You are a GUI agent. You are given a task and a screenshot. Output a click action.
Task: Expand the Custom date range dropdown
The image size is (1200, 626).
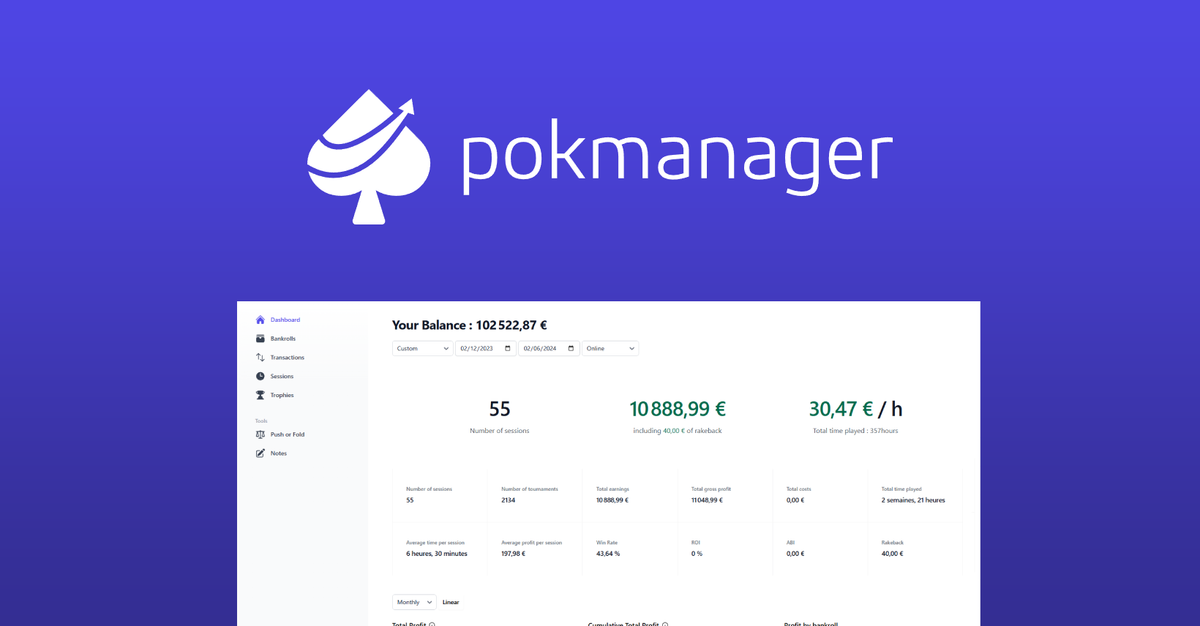tap(422, 349)
